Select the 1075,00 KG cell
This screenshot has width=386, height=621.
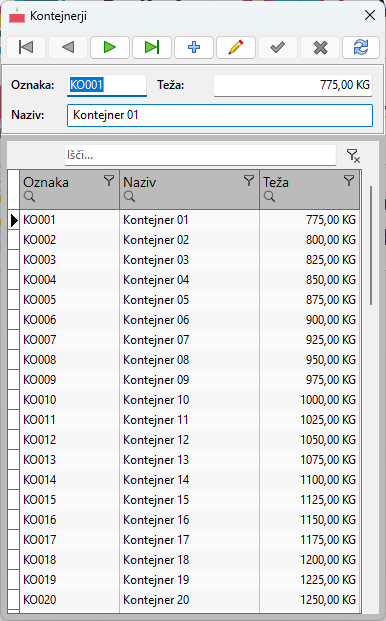click(x=310, y=460)
